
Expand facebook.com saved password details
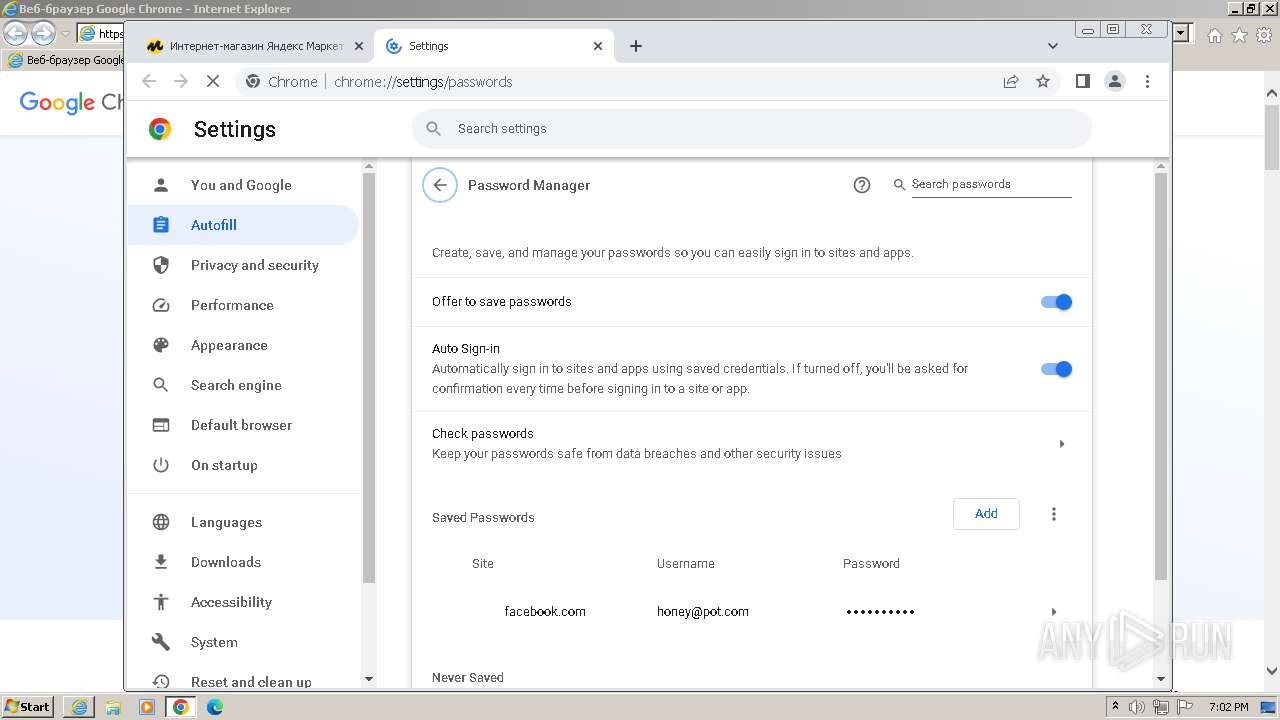[1053, 612]
